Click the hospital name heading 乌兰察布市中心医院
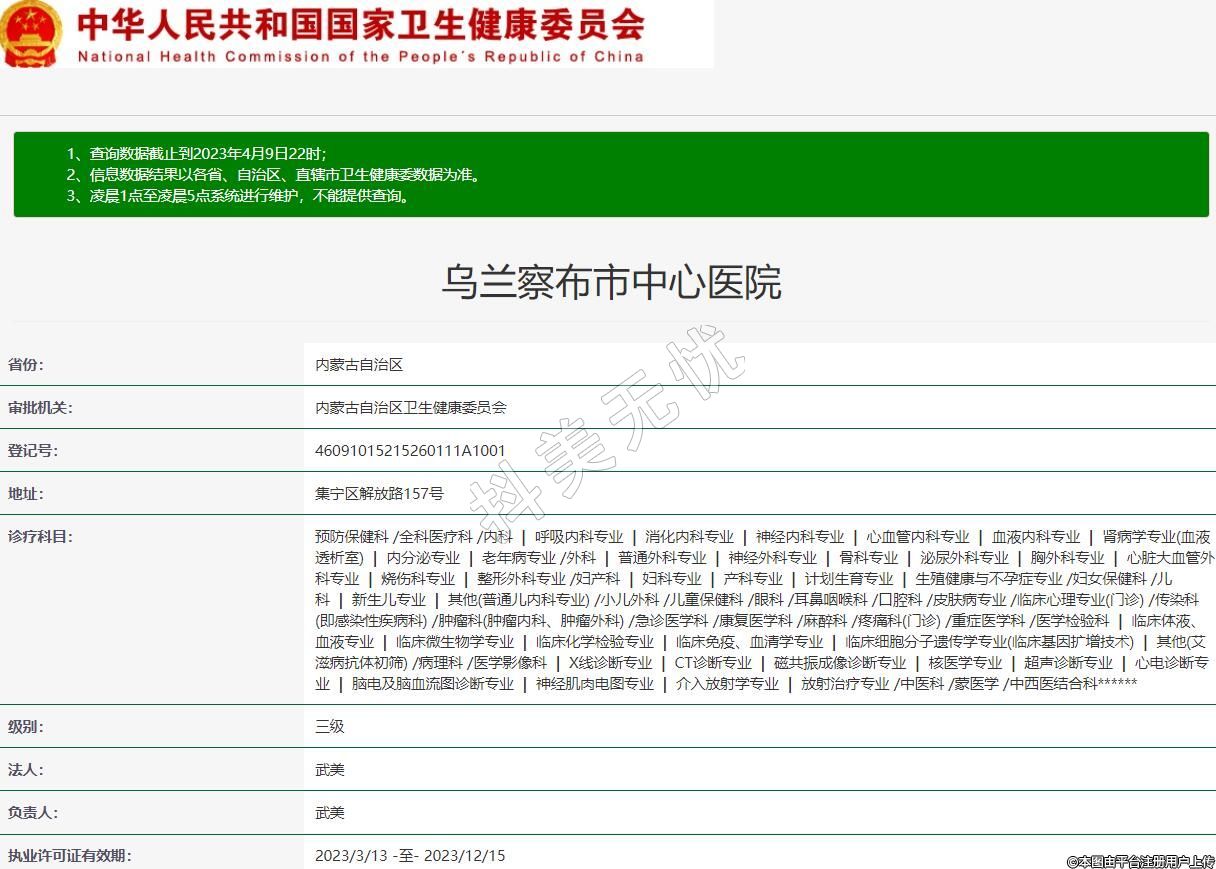 [611, 283]
